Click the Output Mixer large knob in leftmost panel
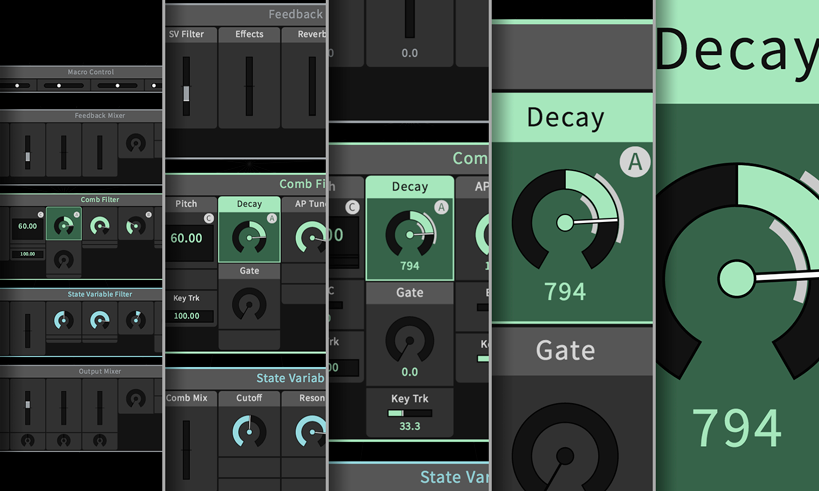This screenshot has width=819, height=491. pos(136,399)
